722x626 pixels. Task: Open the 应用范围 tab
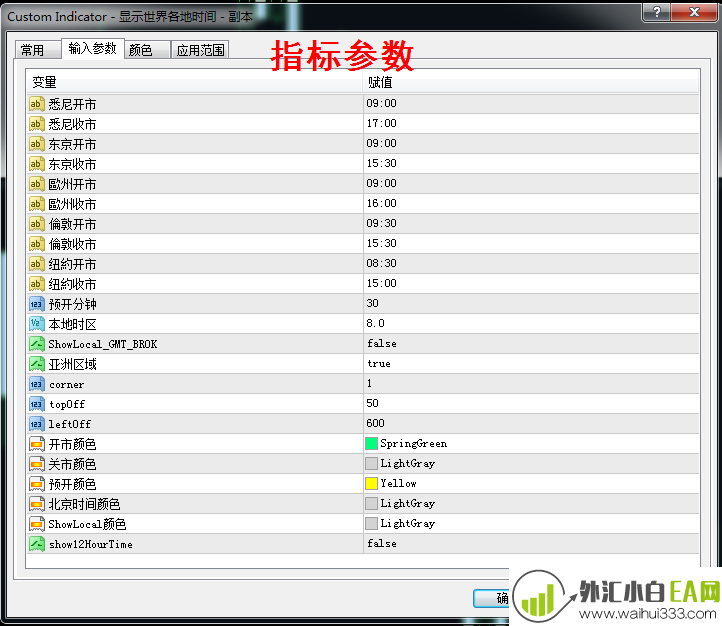pos(200,50)
